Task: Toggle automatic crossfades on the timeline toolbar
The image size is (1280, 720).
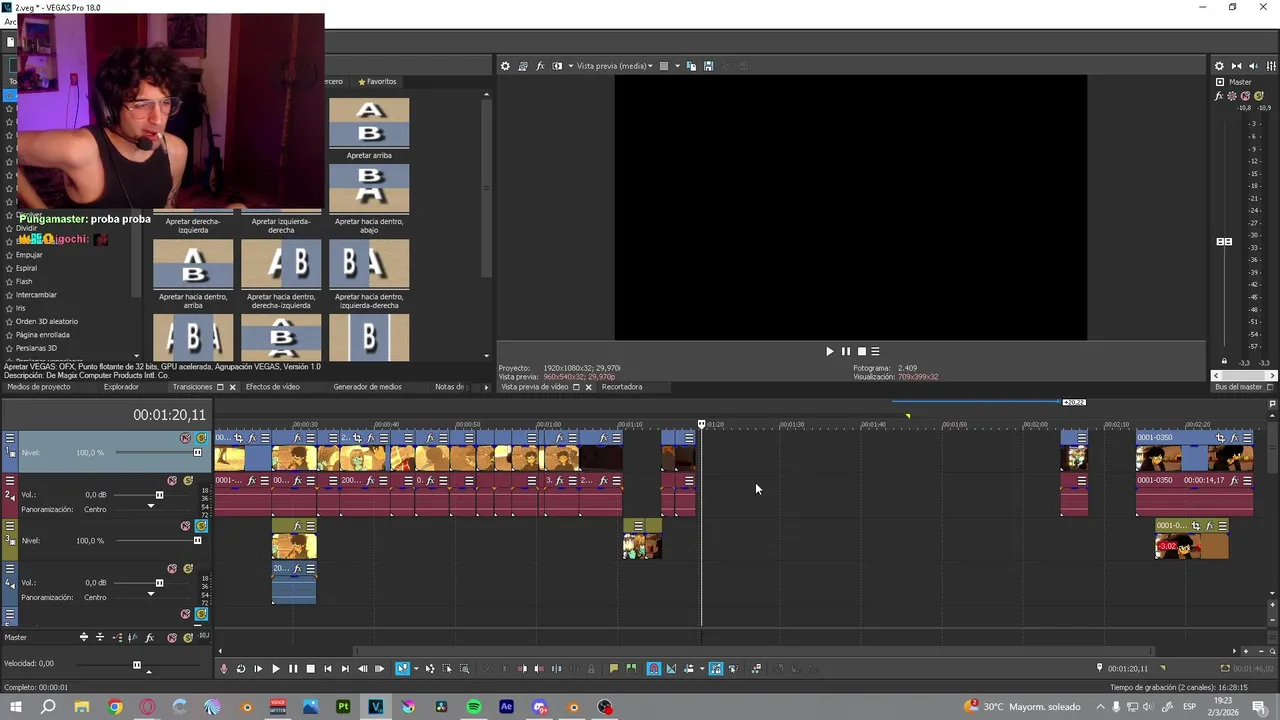Action: pyautogui.click(x=671, y=669)
